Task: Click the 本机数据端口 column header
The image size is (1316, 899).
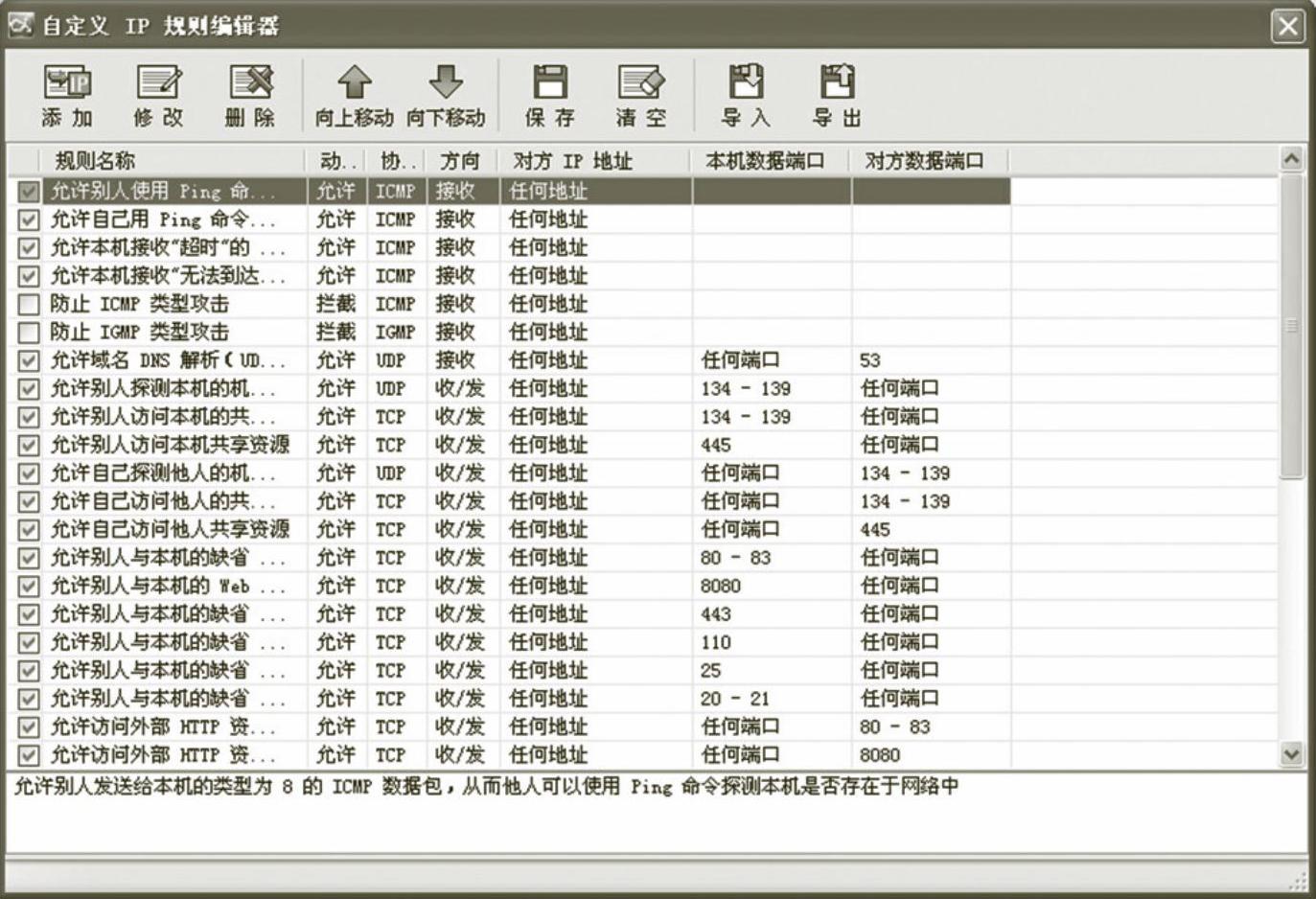Action: pos(771,161)
